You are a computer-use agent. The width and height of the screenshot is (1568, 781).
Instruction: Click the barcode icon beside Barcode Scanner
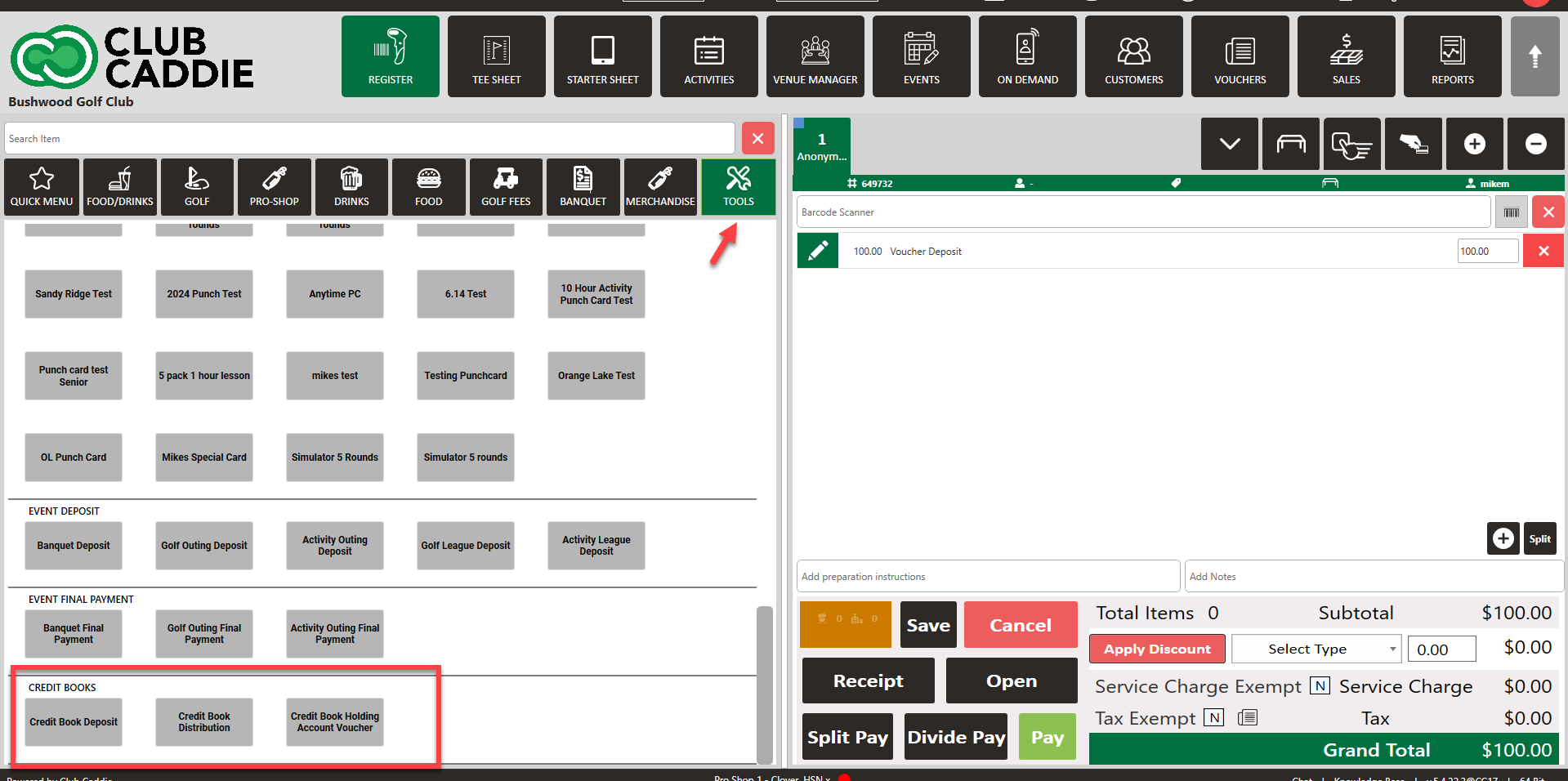pyautogui.click(x=1511, y=212)
